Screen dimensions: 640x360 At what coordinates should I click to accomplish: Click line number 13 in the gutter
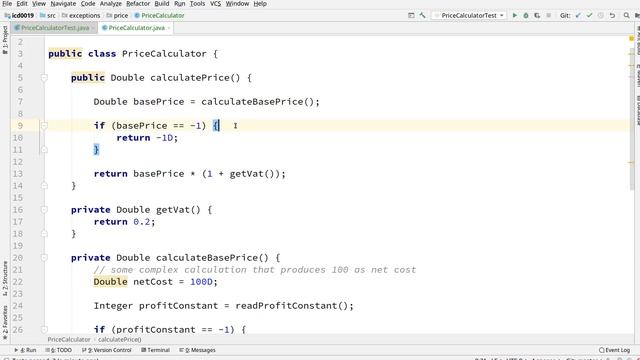[18, 174]
